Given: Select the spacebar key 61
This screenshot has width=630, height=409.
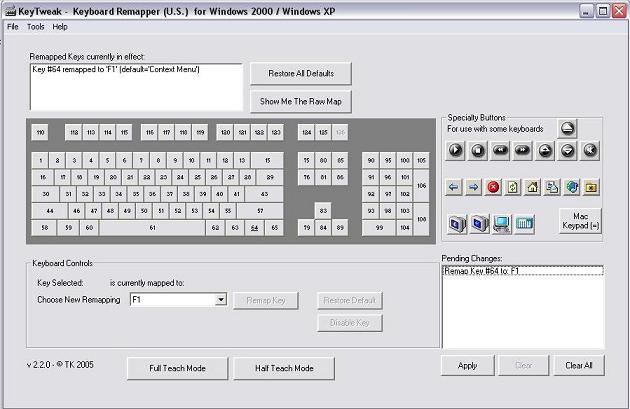Looking at the screenshot, I should point(152,228).
